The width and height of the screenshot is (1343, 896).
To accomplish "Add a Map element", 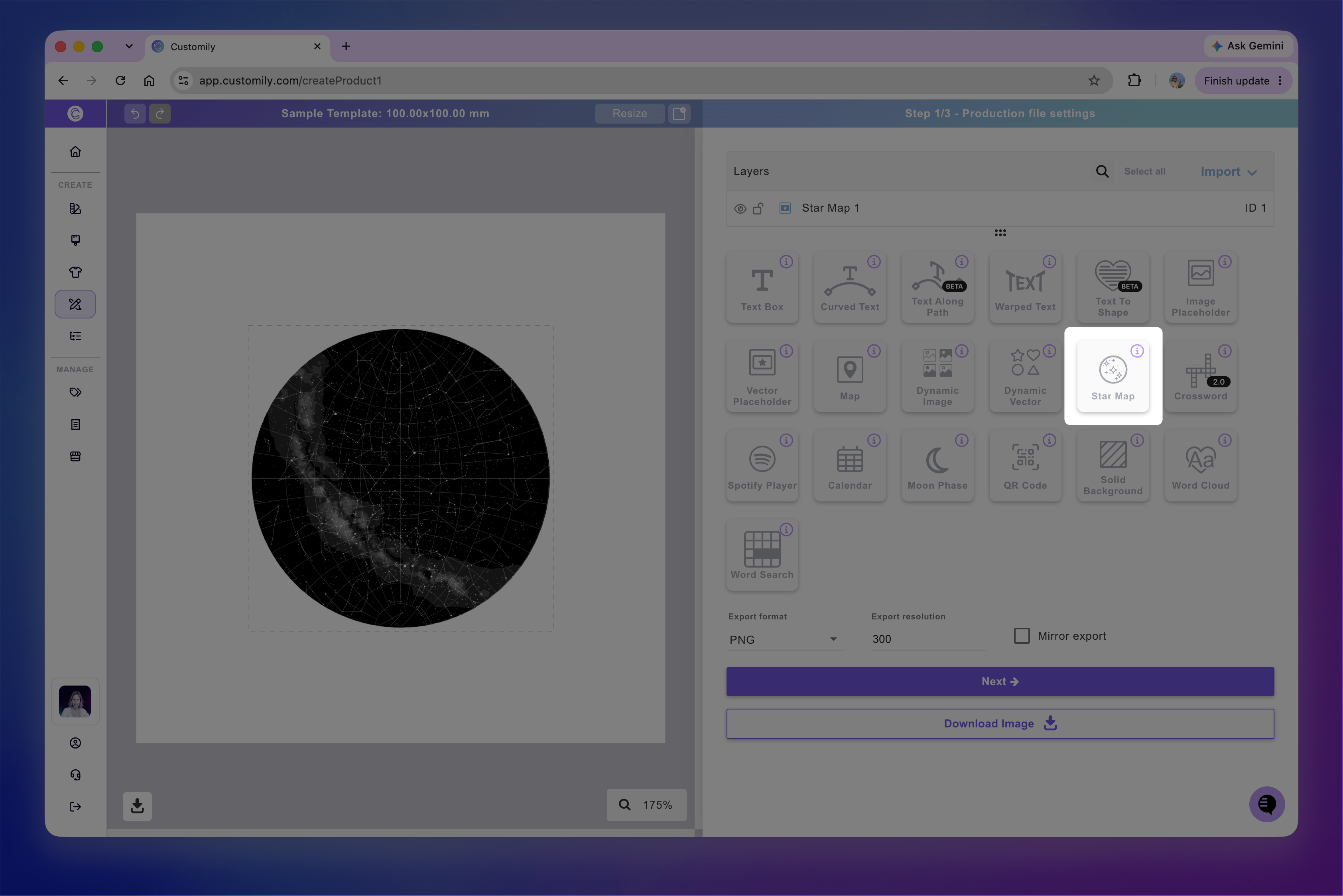I will pos(850,376).
